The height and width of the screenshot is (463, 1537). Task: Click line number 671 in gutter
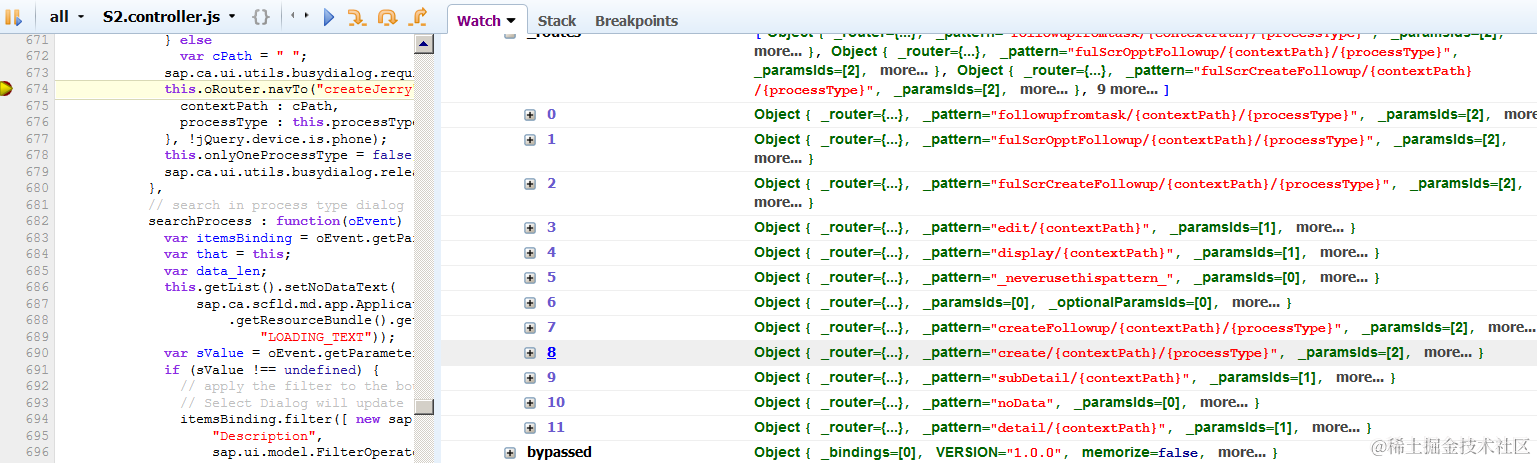[37, 40]
